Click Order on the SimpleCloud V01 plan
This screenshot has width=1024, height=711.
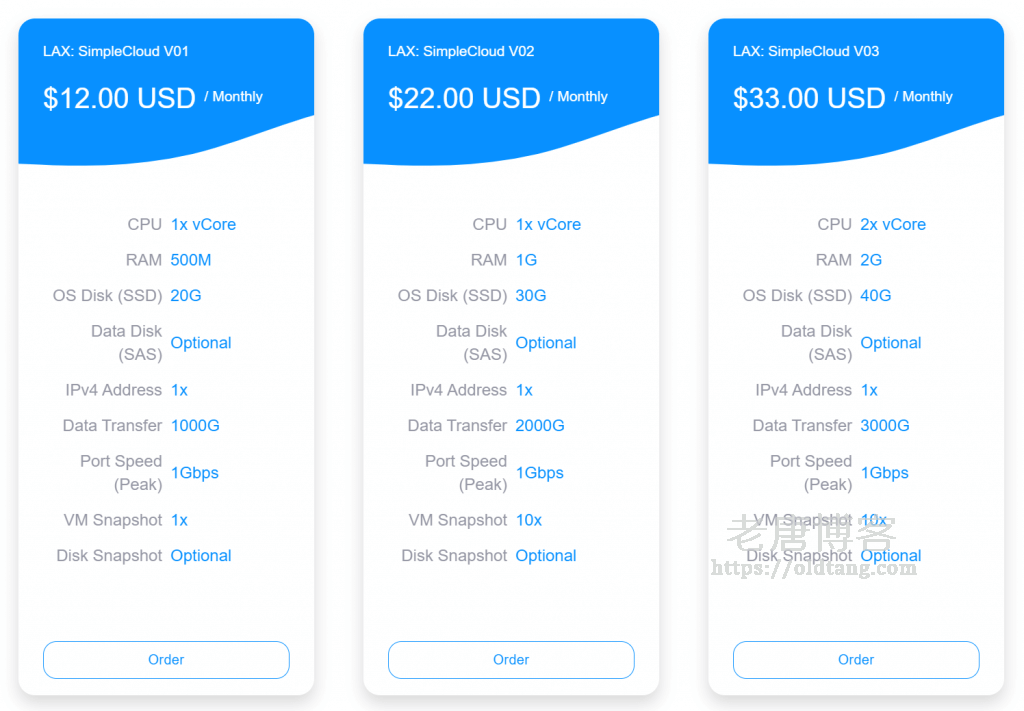[165, 660]
